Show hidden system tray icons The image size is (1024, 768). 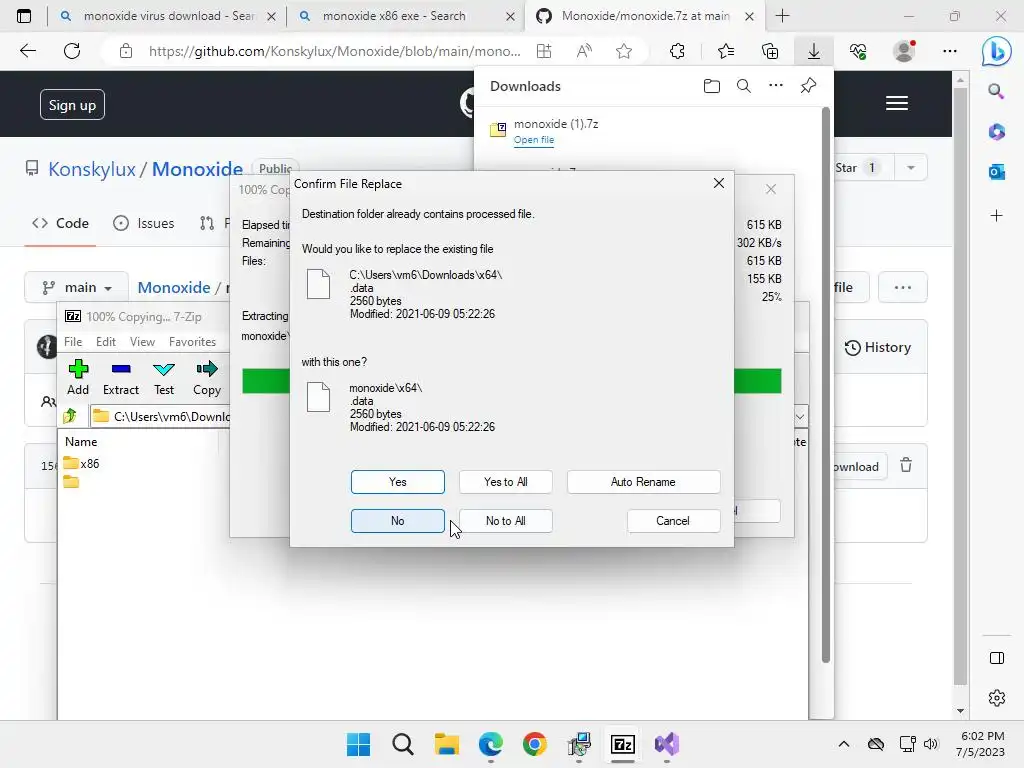tap(844, 744)
